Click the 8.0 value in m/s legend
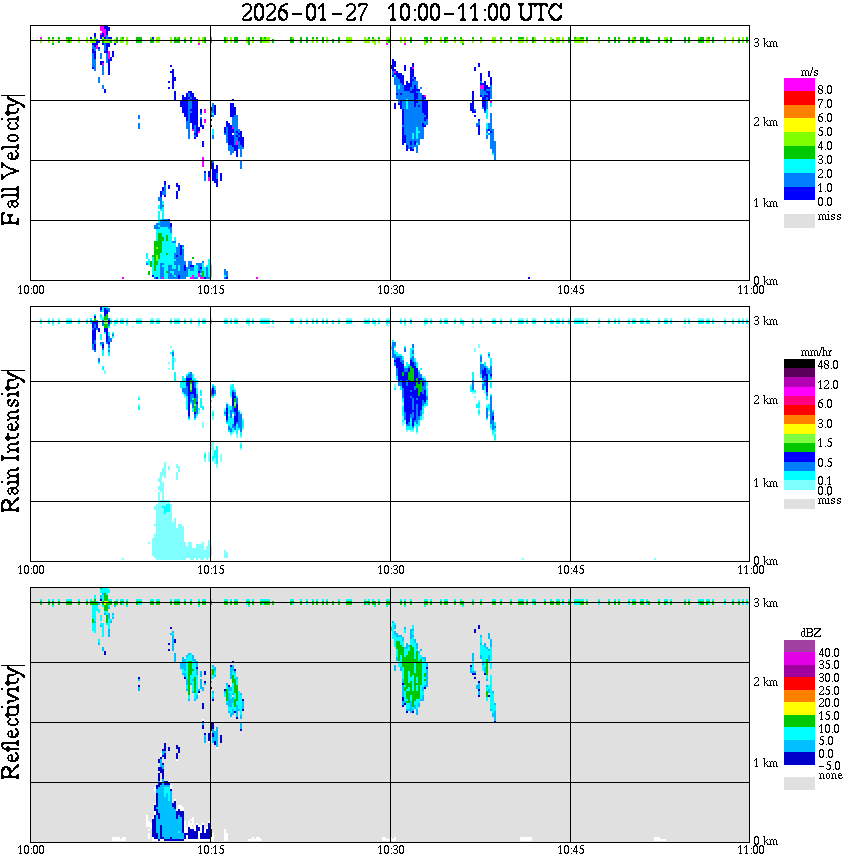 pos(825,90)
